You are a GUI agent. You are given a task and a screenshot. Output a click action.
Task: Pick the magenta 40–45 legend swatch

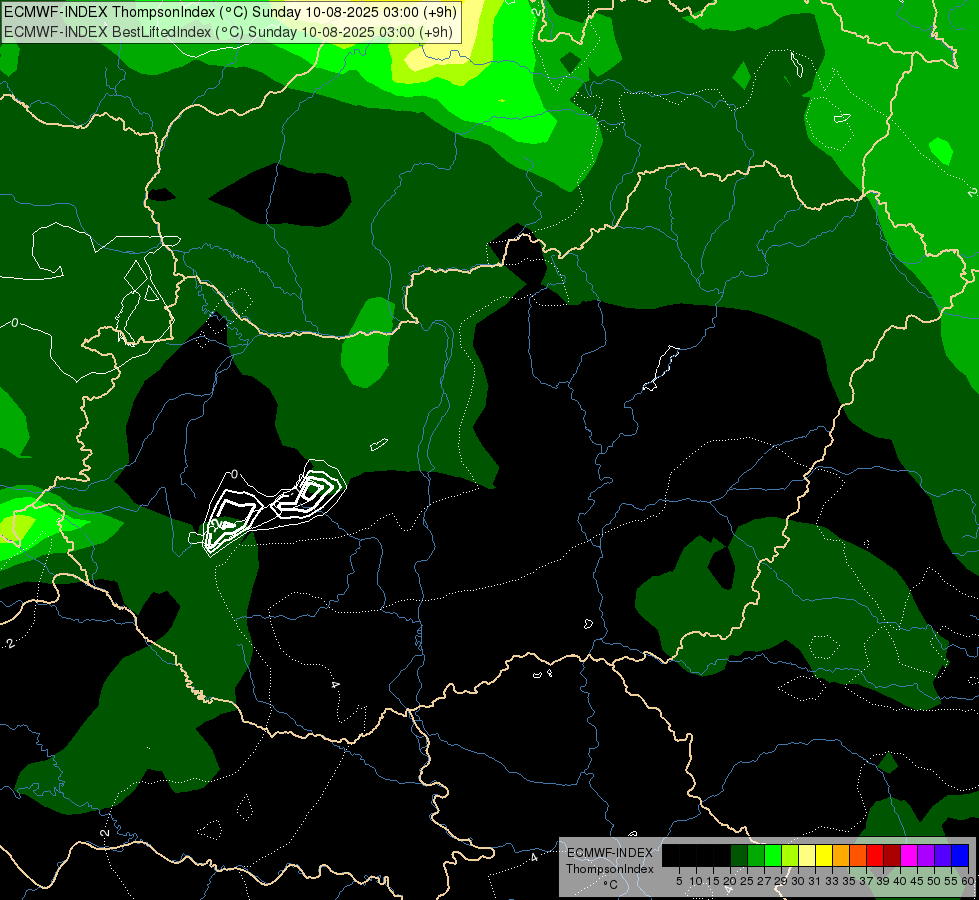point(909,855)
